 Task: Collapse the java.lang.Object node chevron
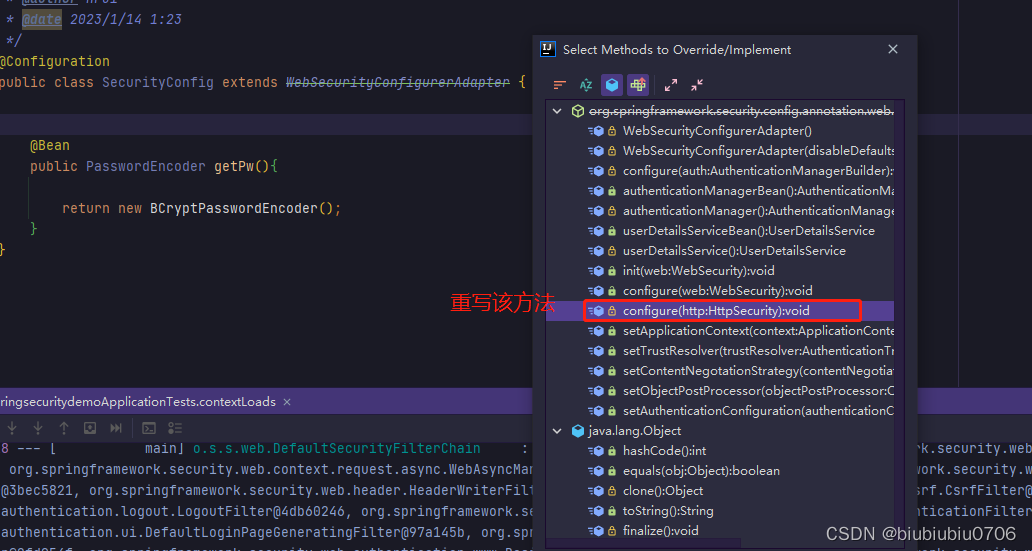pos(557,431)
